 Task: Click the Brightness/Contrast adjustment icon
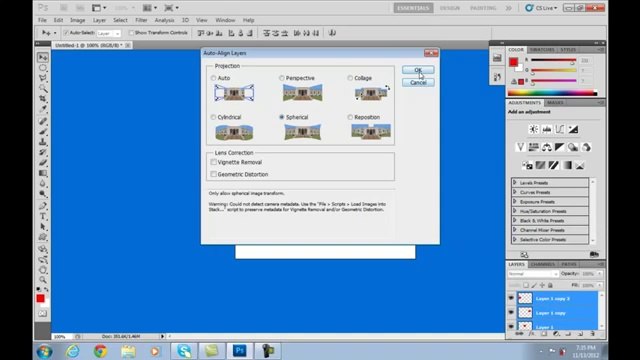(x=533, y=129)
